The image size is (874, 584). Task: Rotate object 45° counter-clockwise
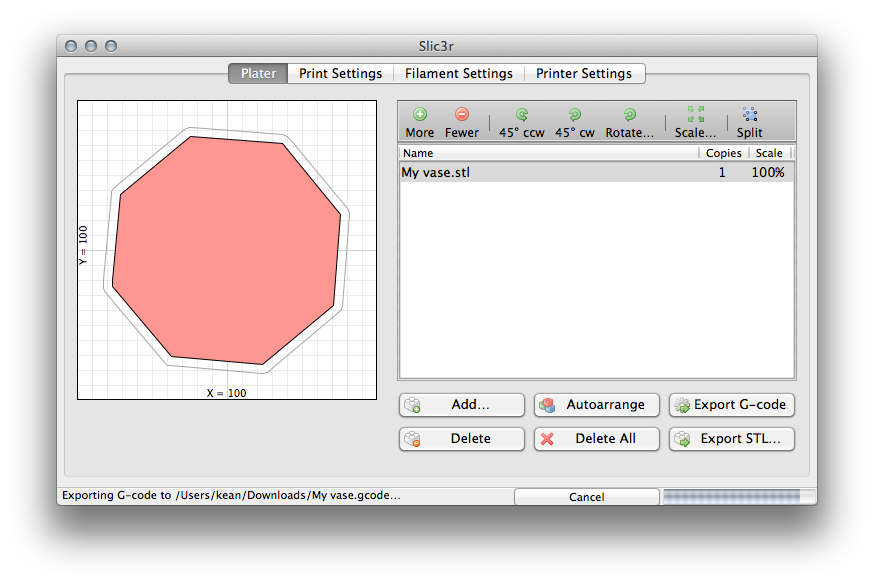click(521, 122)
